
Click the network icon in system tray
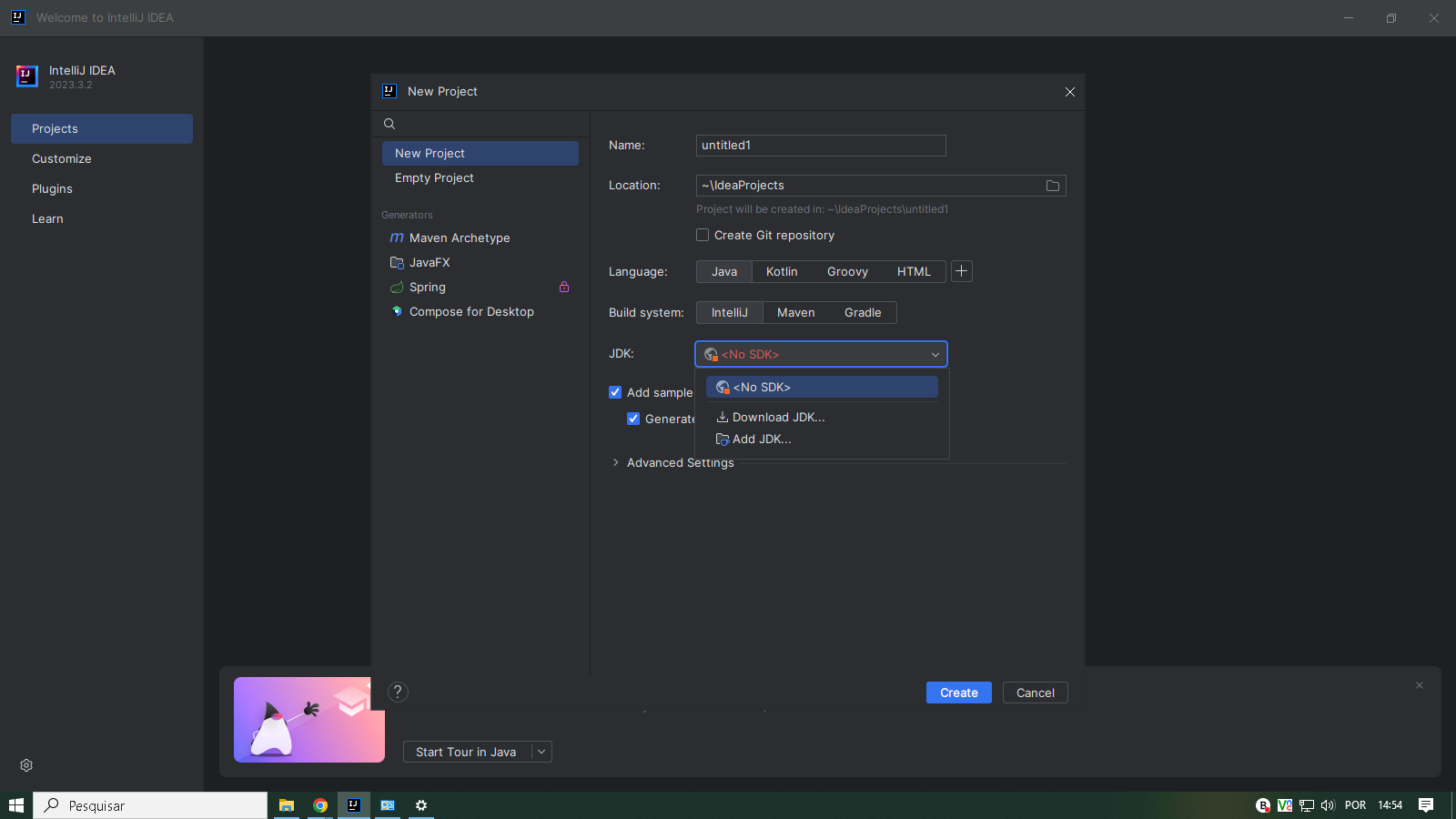(x=1307, y=805)
